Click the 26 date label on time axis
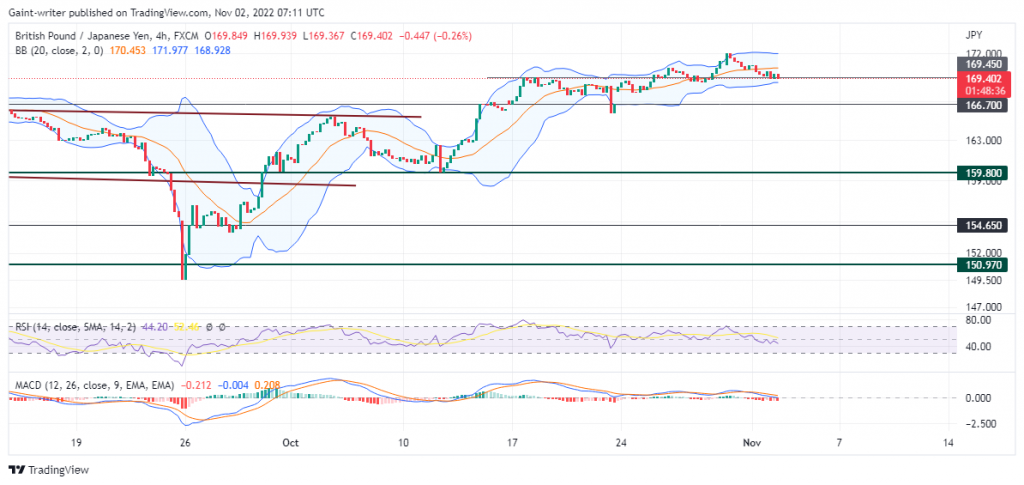The height and width of the screenshot is (485, 1024). [x=185, y=443]
